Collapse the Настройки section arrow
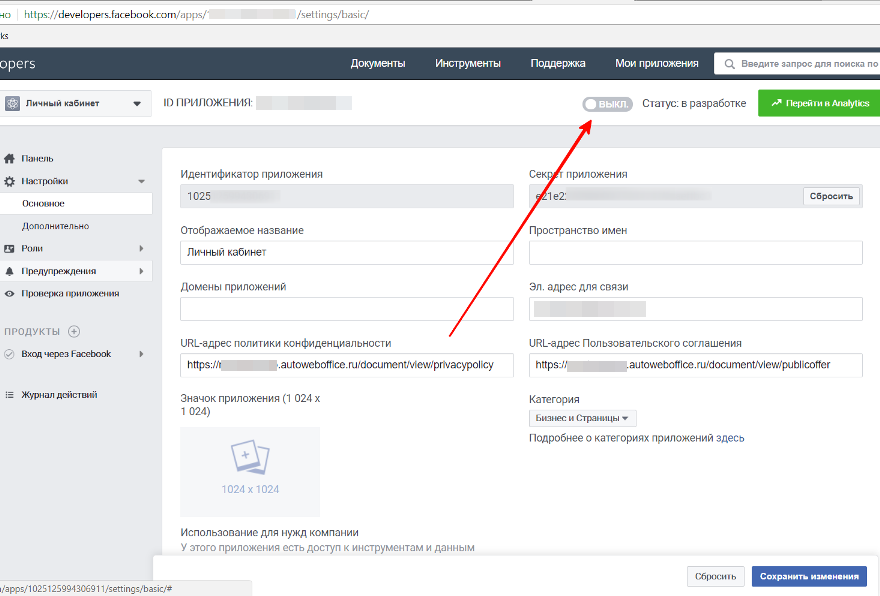The width and height of the screenshot is (880, 596). point(141,181)
